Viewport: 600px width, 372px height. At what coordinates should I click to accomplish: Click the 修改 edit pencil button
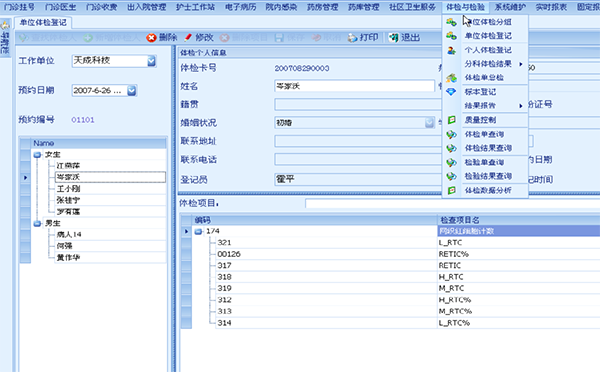[199, 38]
